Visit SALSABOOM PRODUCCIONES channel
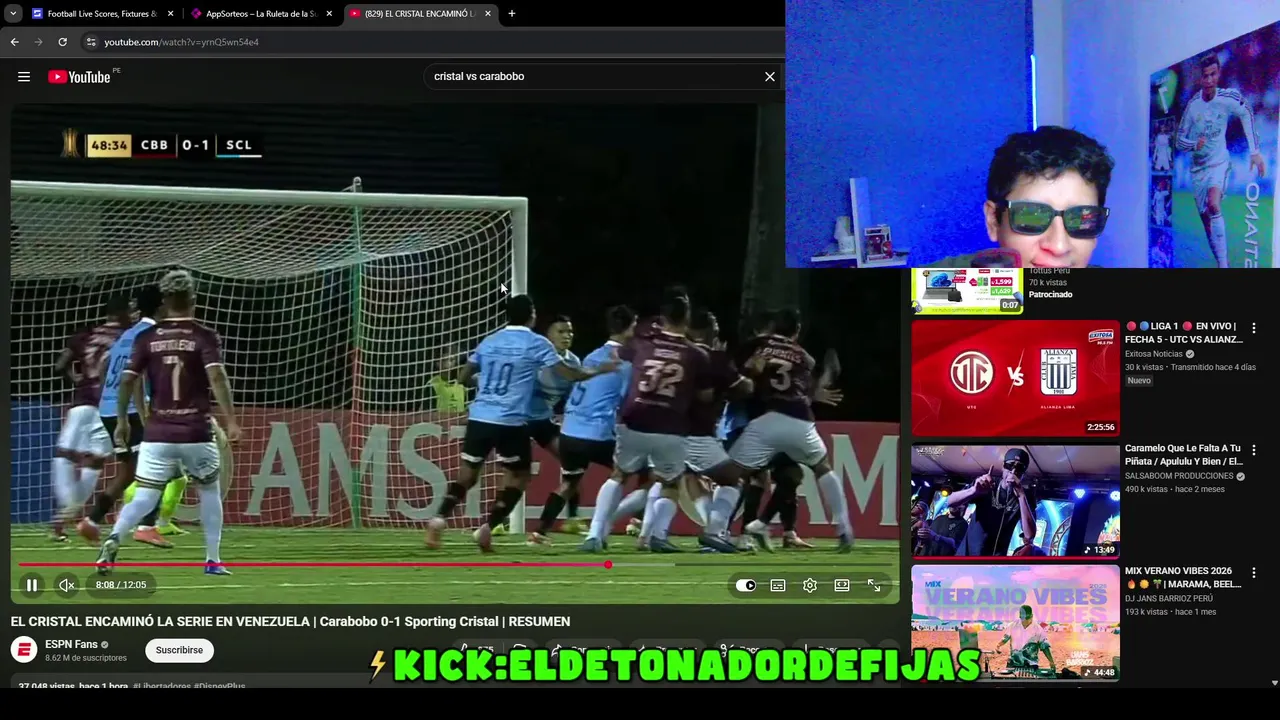1280x720 pixels. click(1179, 476)
